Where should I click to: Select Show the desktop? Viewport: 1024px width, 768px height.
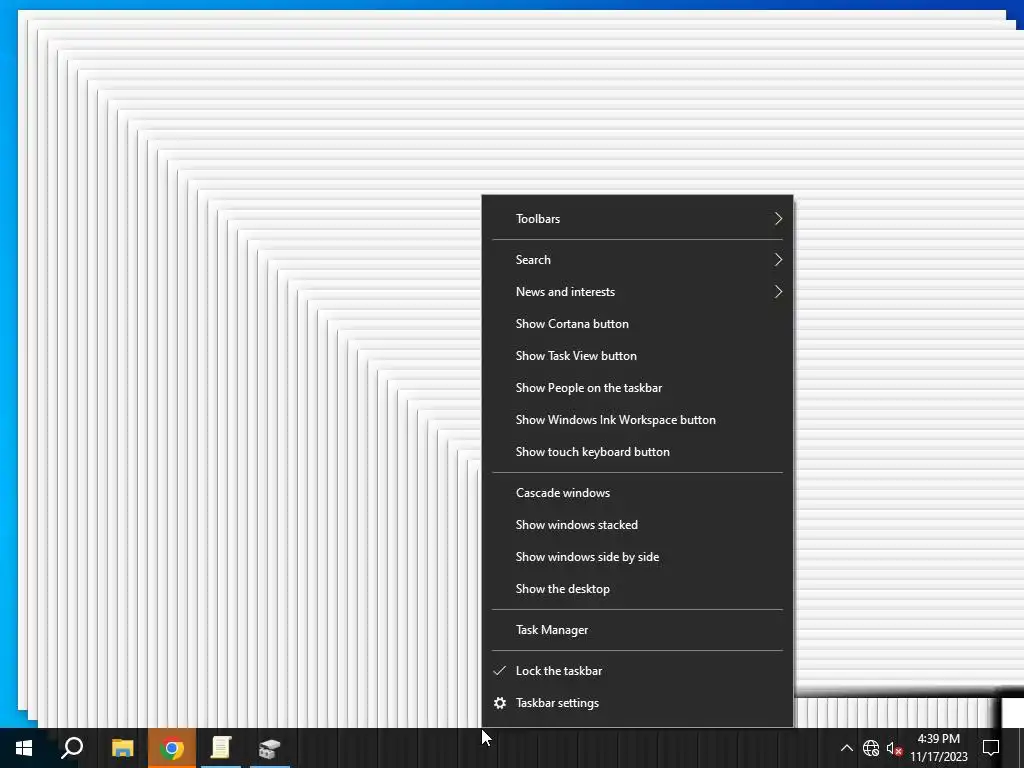point(637,589)
